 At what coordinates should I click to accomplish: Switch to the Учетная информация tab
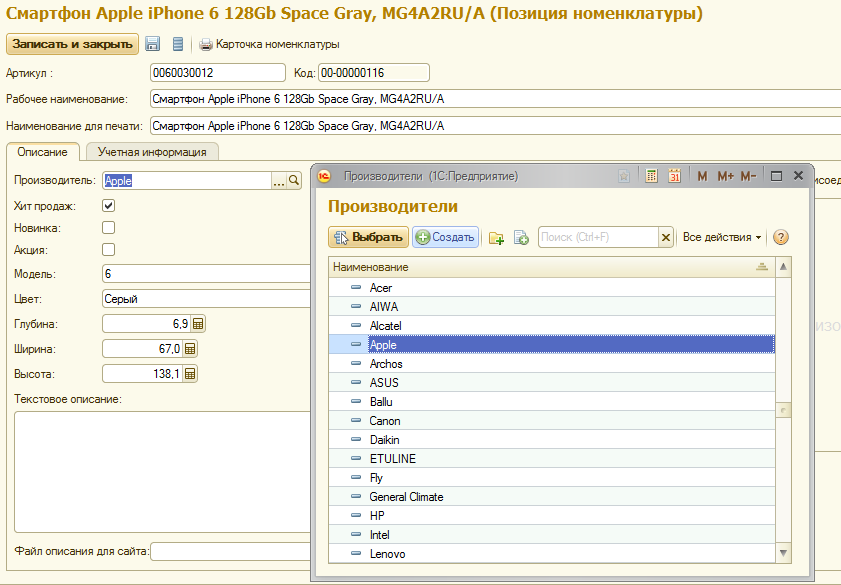[152, 152]
